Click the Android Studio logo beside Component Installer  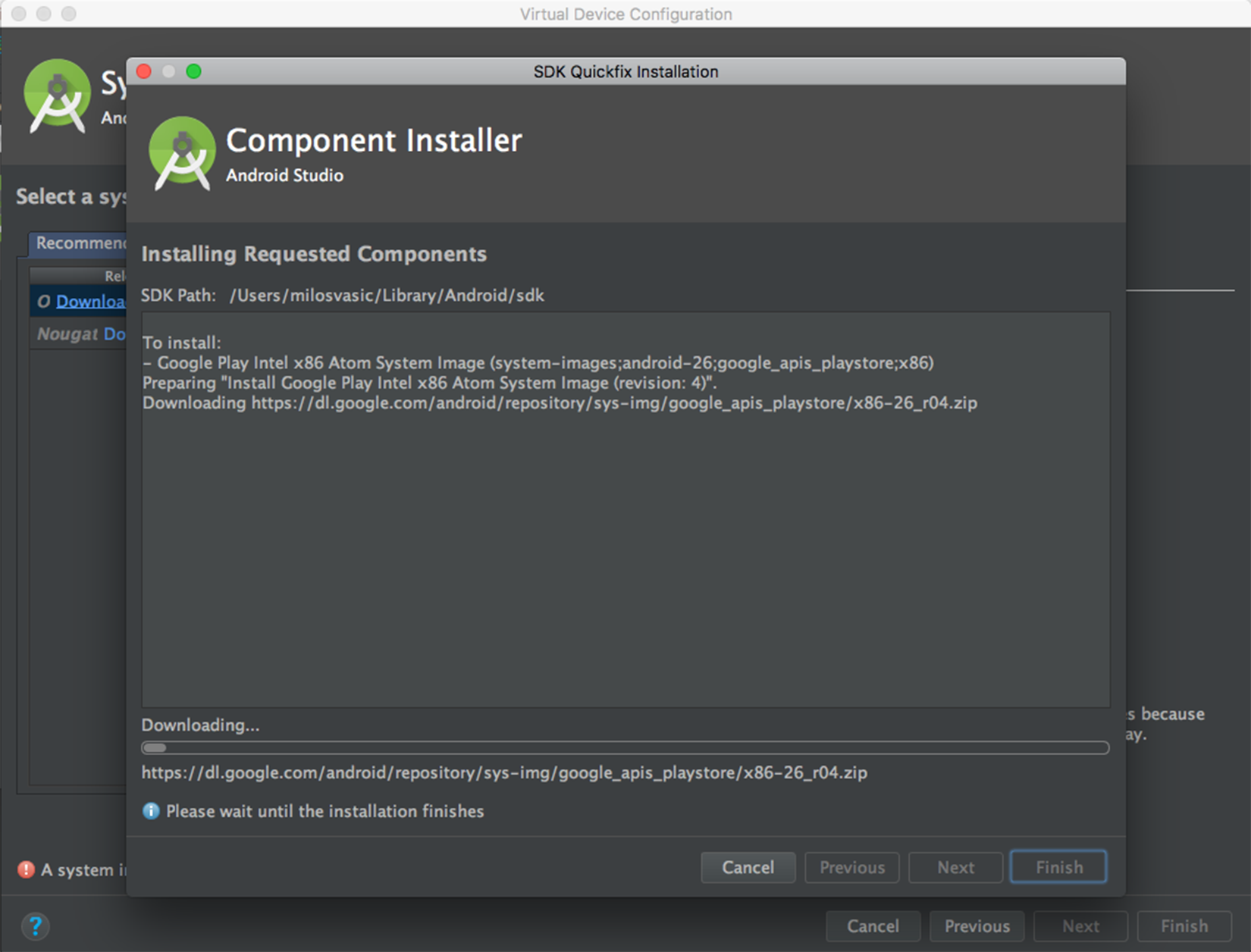pyautogui.click(x=182, y=153)
